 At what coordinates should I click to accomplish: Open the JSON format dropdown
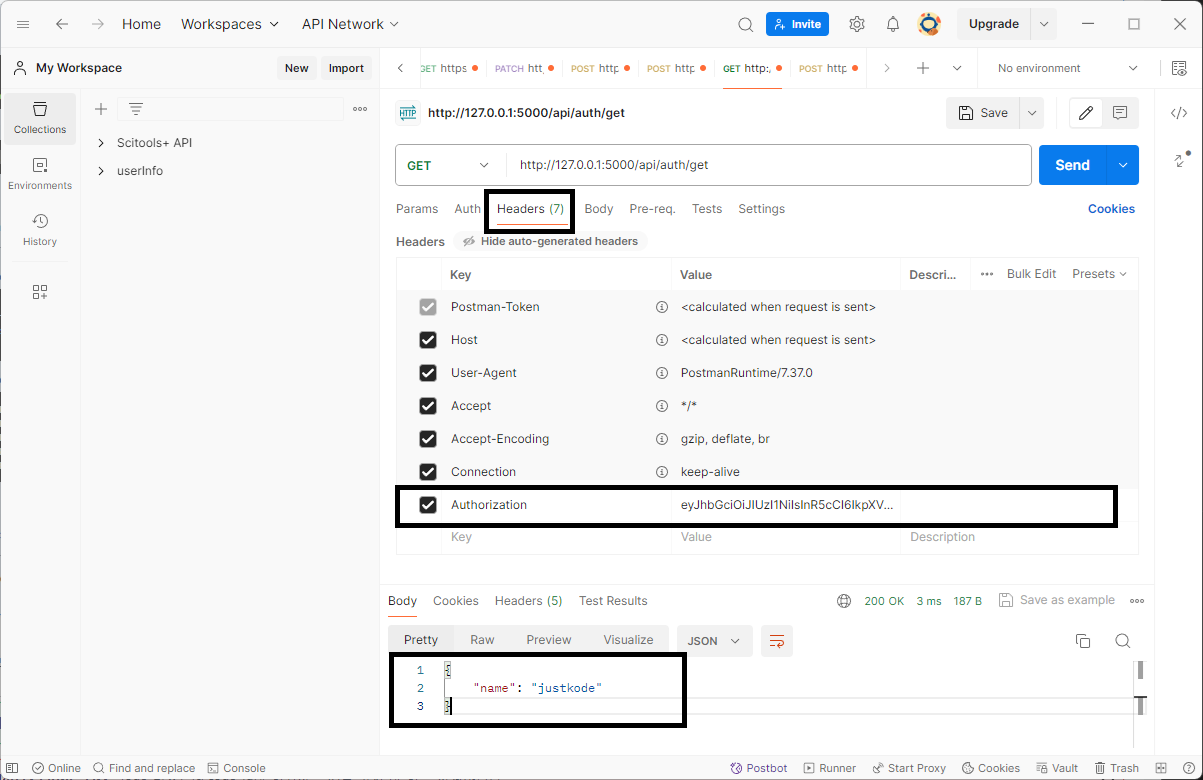[714, 641]
